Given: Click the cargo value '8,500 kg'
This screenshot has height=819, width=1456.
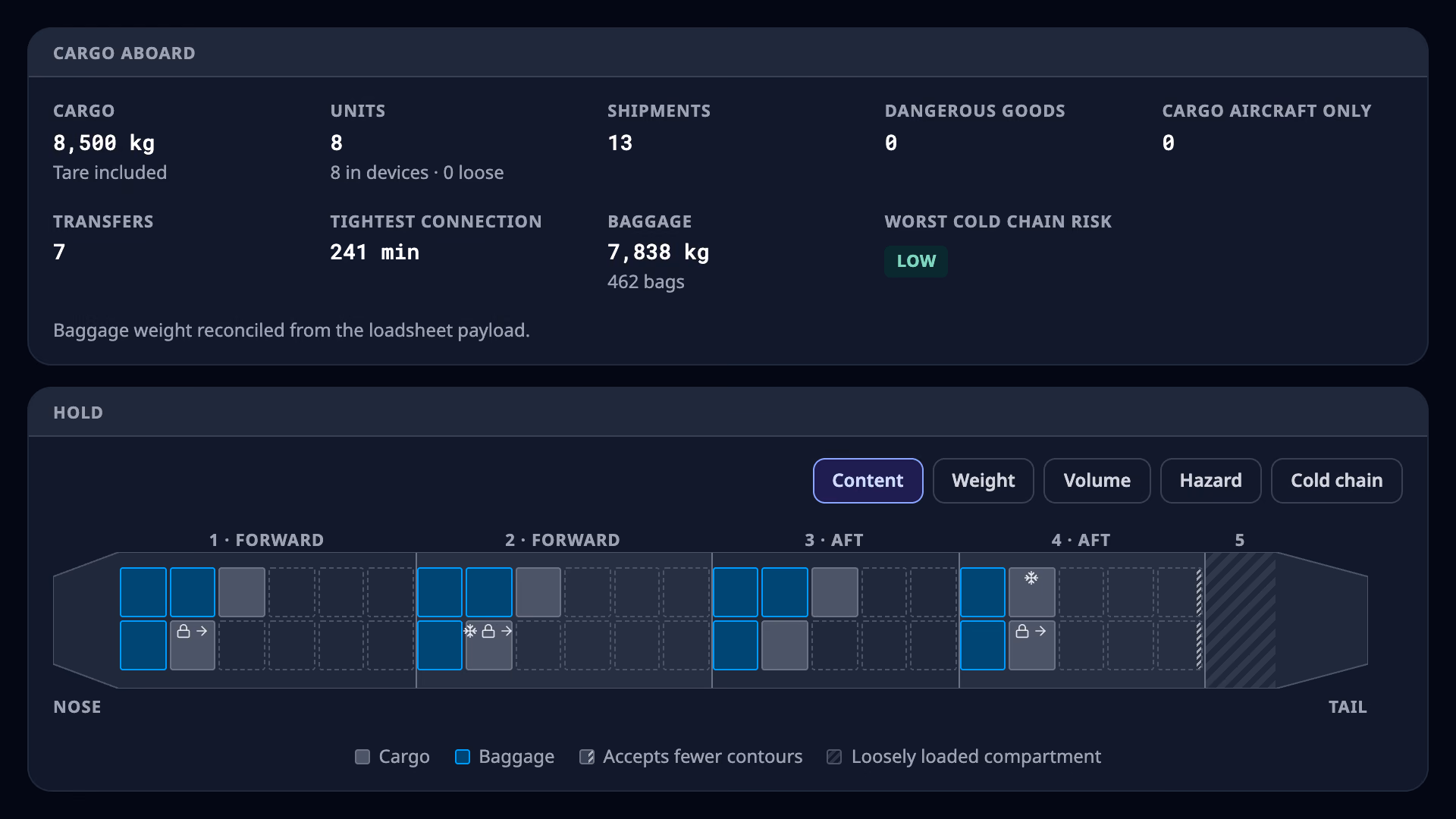Looking at the screenshot, I should [x=104, y=143].
